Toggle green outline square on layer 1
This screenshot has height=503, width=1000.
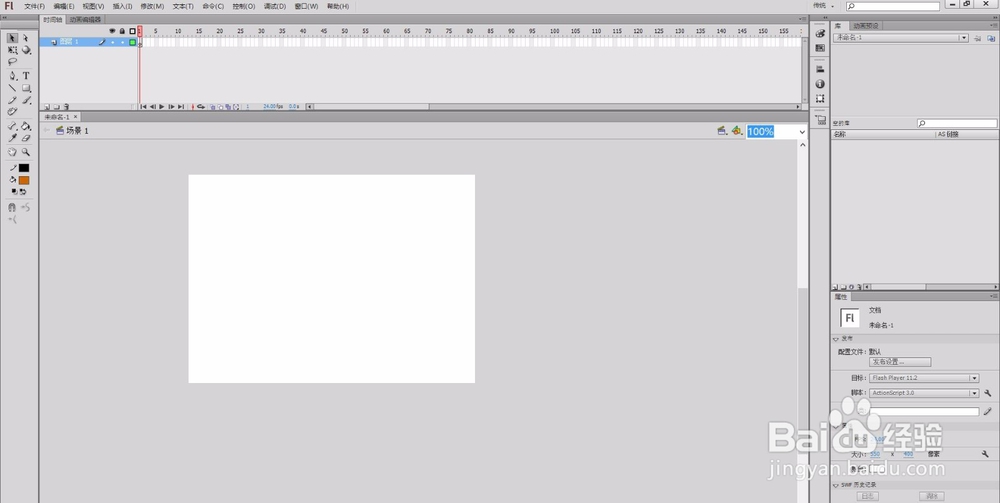[132, 42]
